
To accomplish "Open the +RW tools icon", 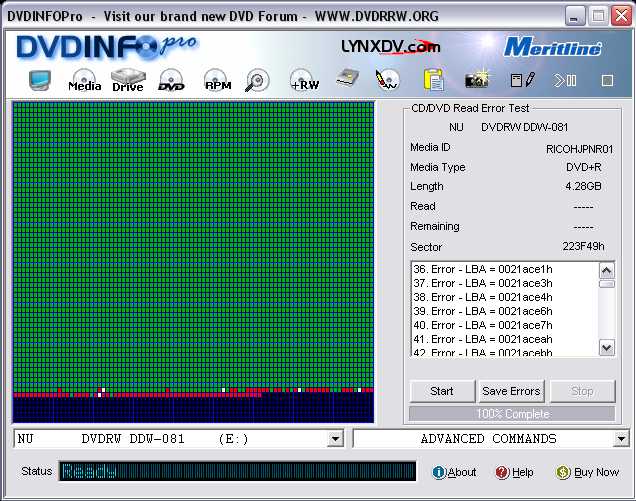I will (304, 80).
